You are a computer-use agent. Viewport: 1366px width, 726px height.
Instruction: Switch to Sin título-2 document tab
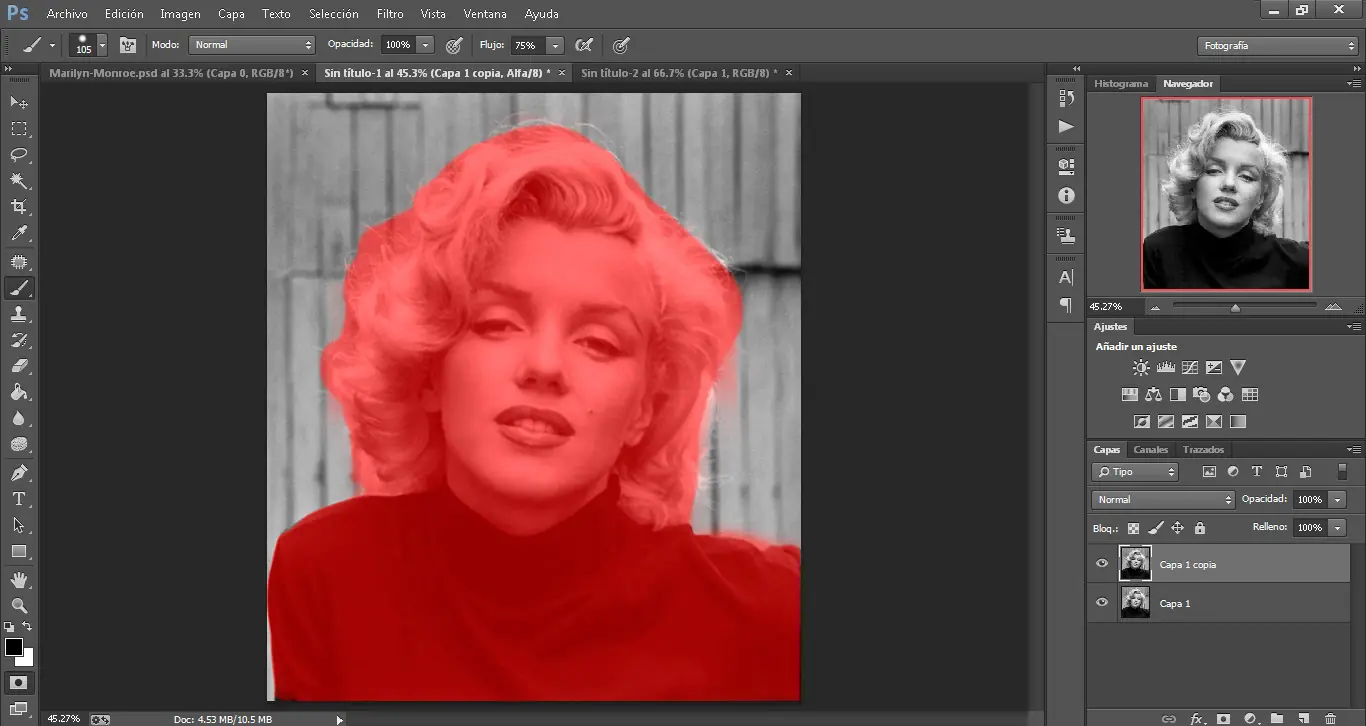pyautogui.click(x=678, y=73)
